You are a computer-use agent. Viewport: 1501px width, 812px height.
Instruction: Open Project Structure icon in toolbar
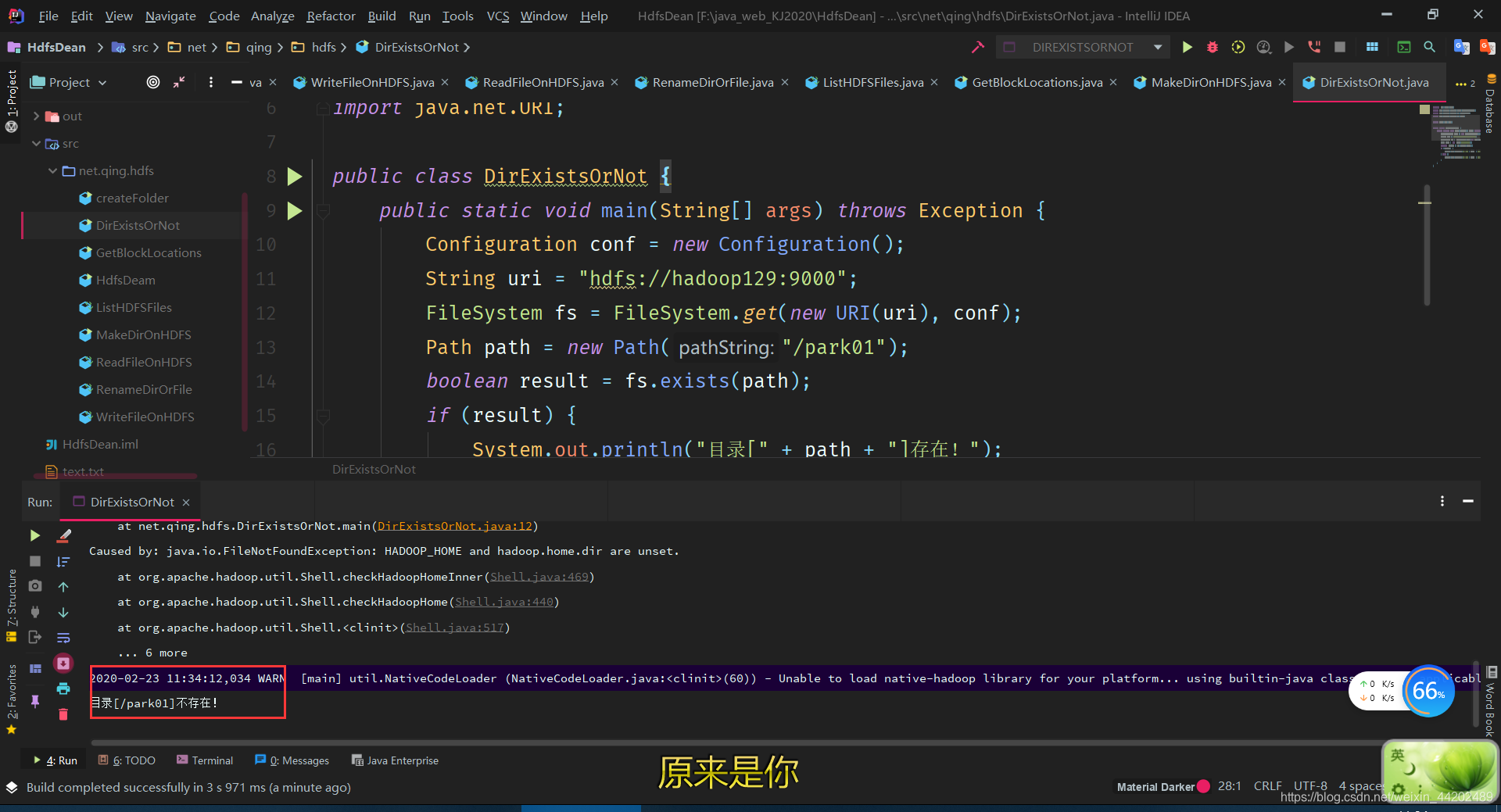tap(1372, 47)
